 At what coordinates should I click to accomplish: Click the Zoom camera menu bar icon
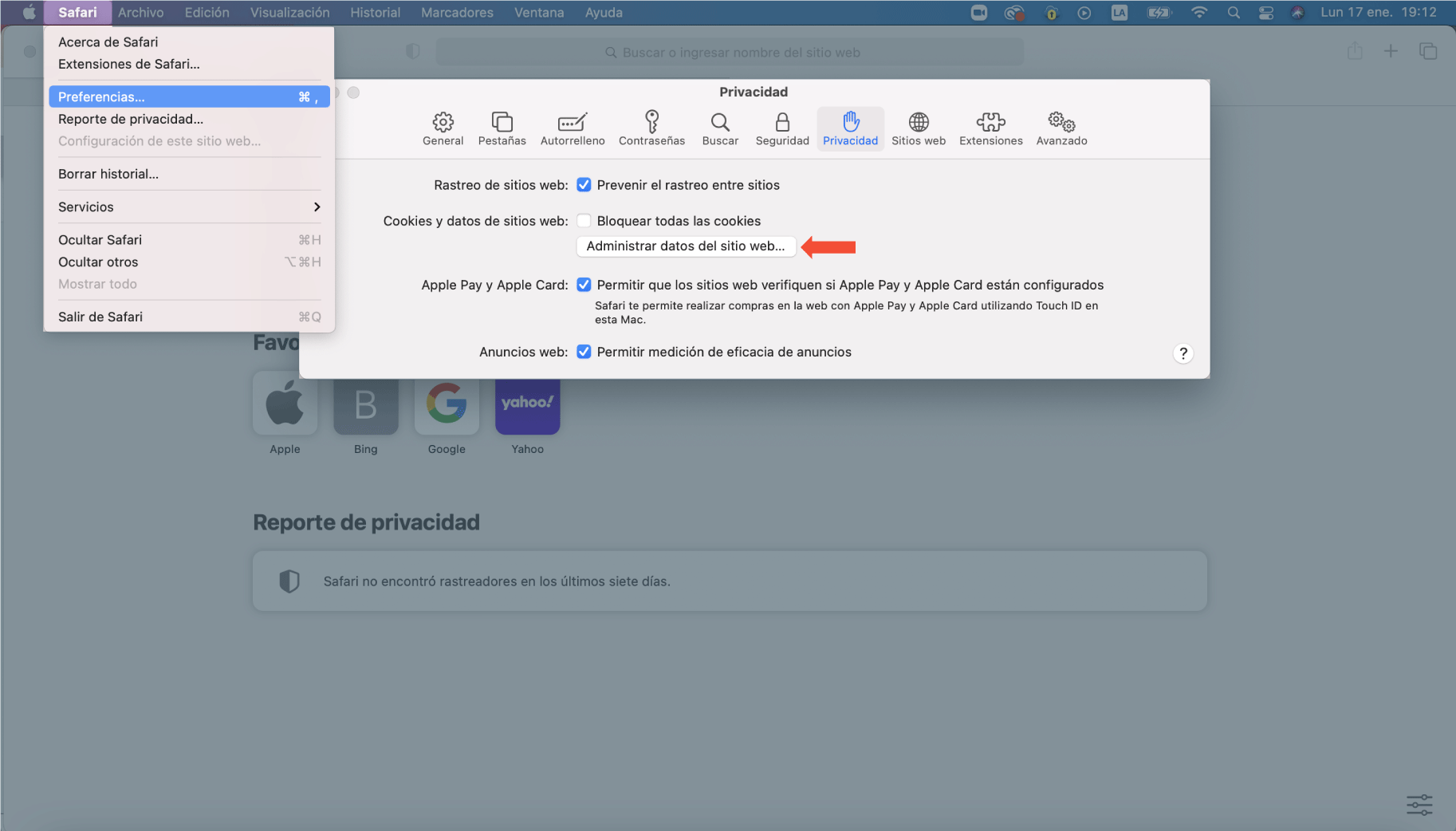pyautogui.click(x=979, y=13)
